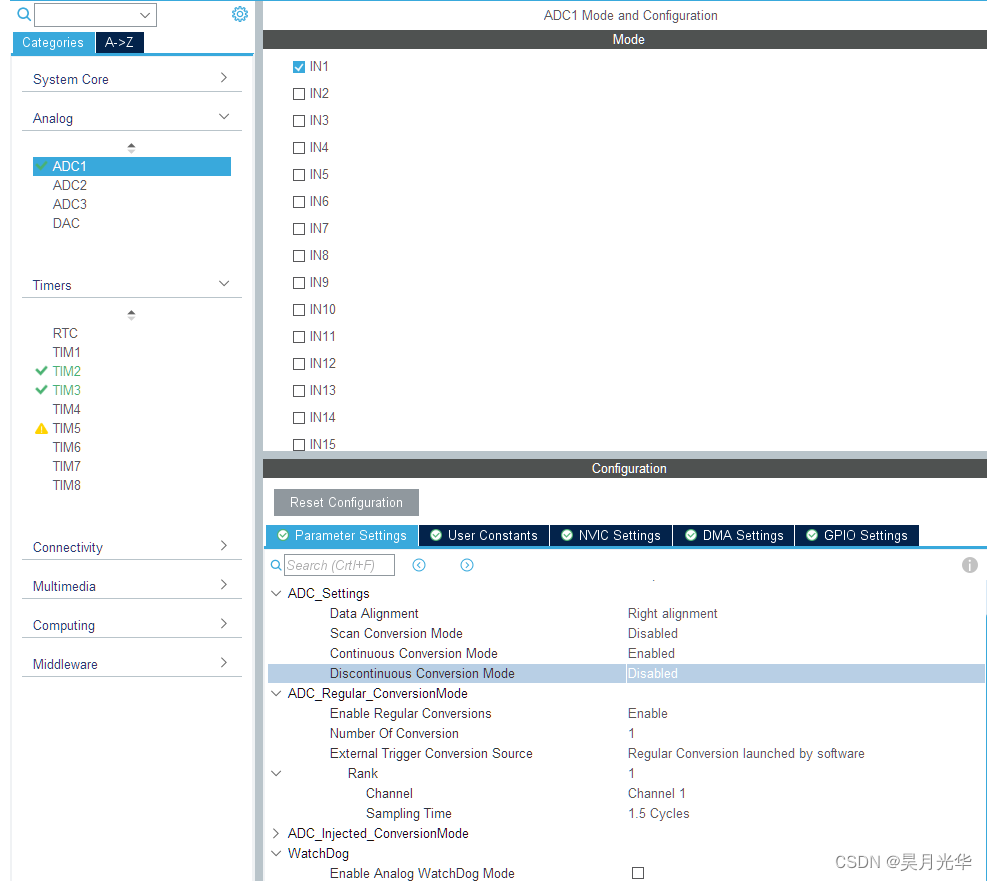
Task: Open the NVIC Settings tab
Action: pos(611,536)
